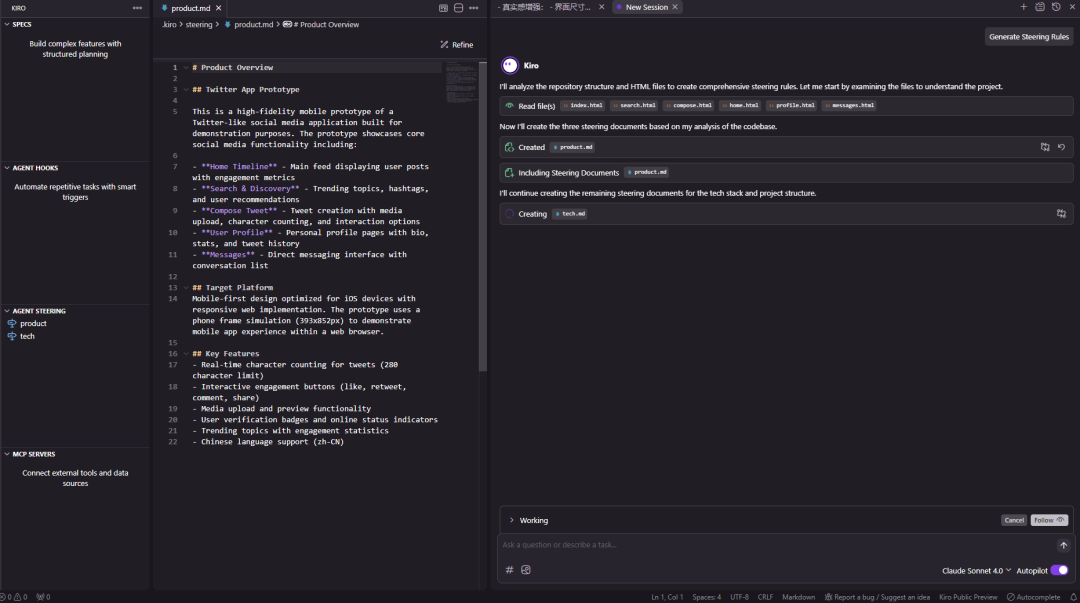Toggle the Autopilot switch
This screenshot has width=1080, height=603.
click(1059, 570)
